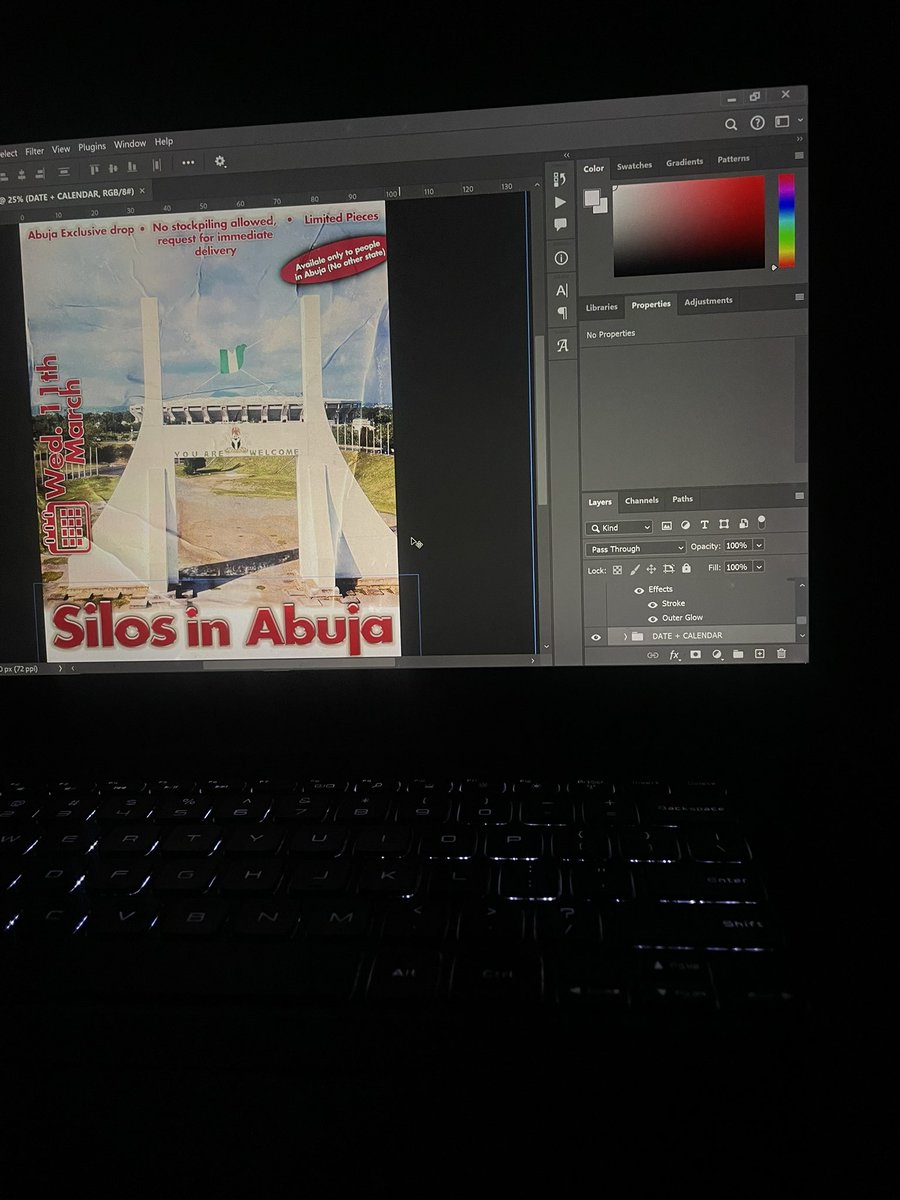Switch to the Paths tab
This screenshot has height=1200, width=900.
[x=682, y=499]
